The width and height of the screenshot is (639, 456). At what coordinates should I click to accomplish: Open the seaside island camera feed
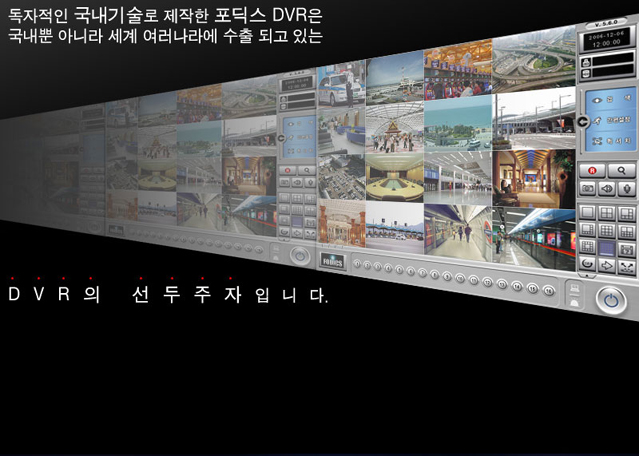pos(458,125)
